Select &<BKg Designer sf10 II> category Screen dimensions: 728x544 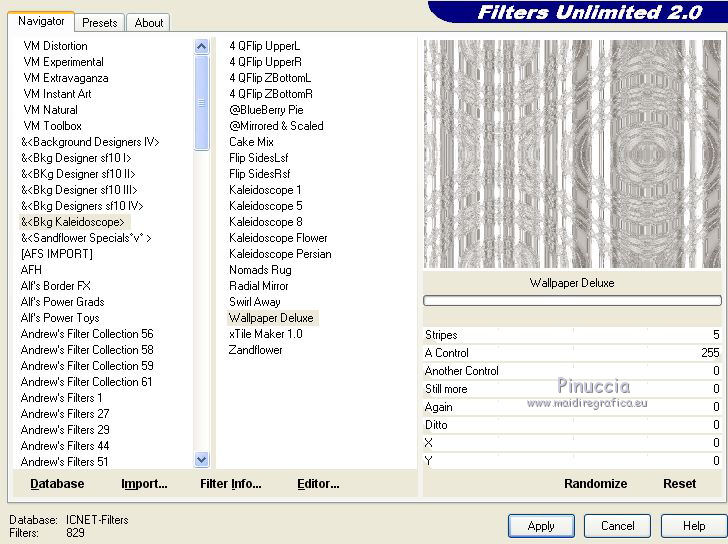pyautogui.click(x=78, y=174)
